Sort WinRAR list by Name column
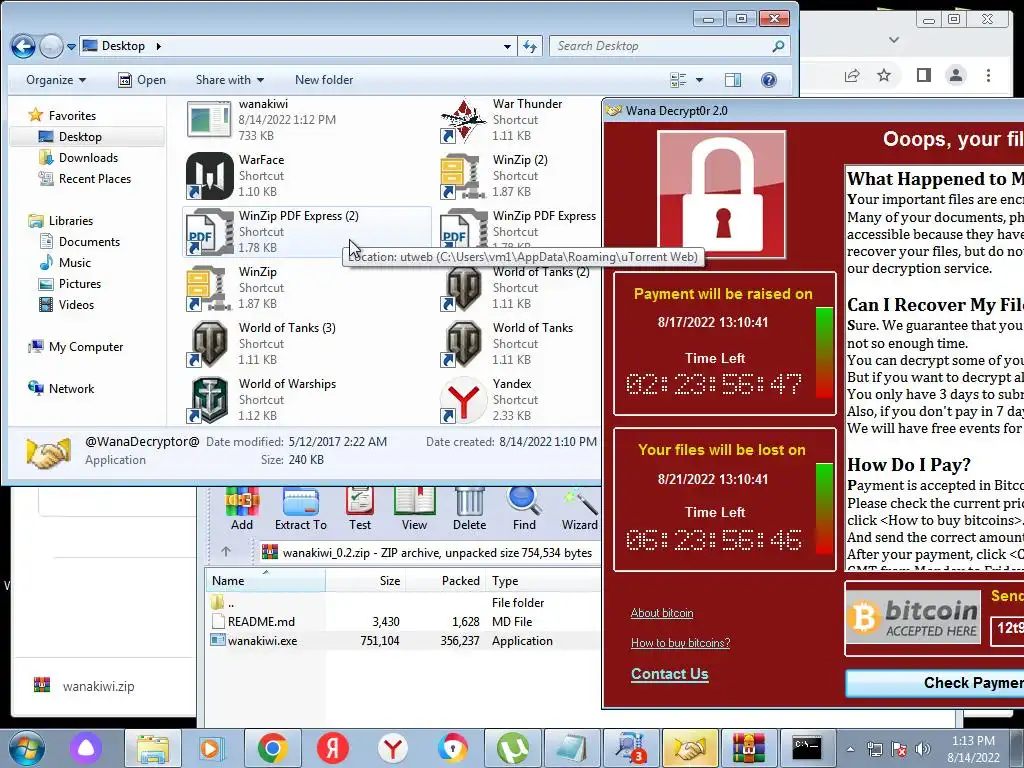The height and width of the screenshot is (768, 1024). coord(265,581)
